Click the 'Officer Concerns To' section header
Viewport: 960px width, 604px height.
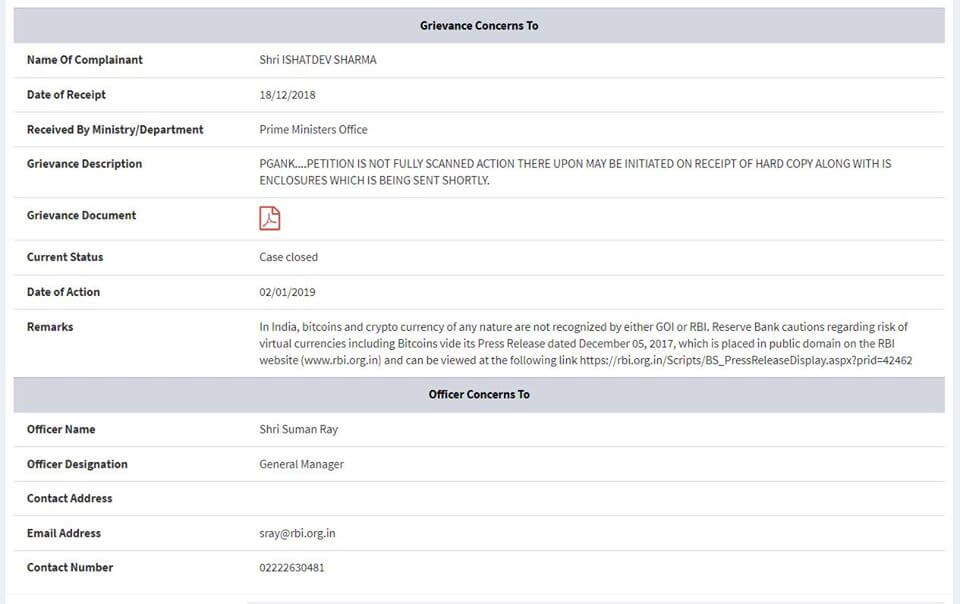pyautogui.click(x=479, y=395)
